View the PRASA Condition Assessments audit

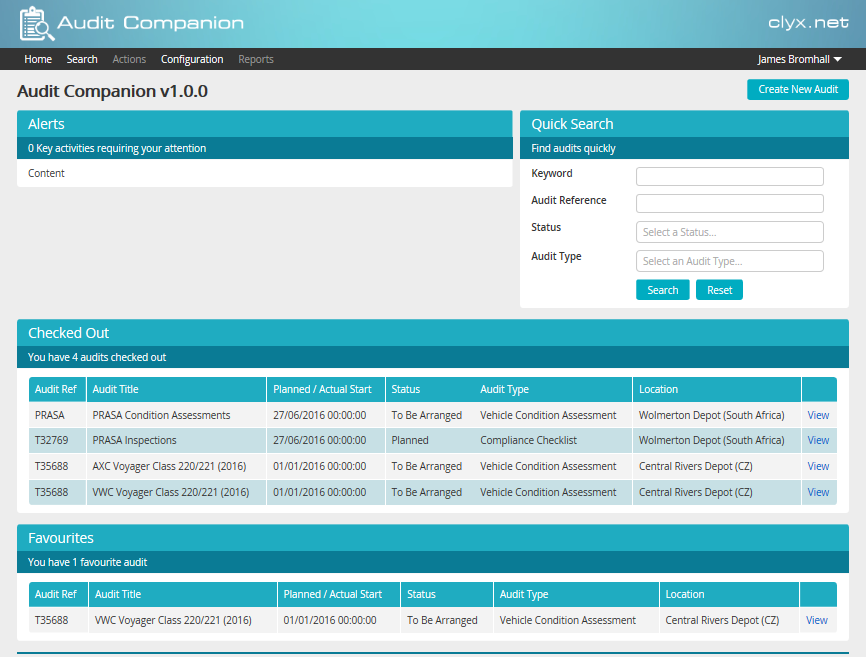click(818, 415)
